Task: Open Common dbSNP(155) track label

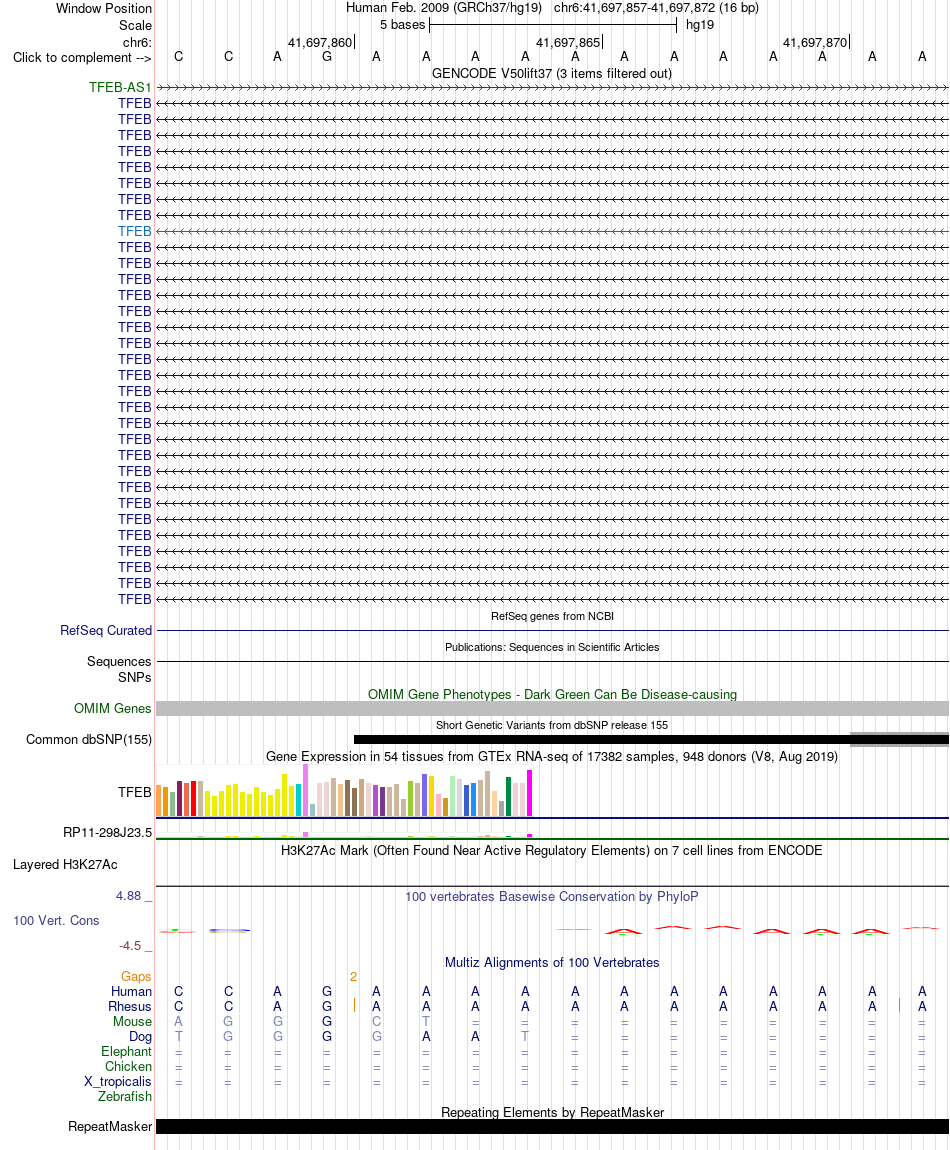Action: tap(89, 739)
